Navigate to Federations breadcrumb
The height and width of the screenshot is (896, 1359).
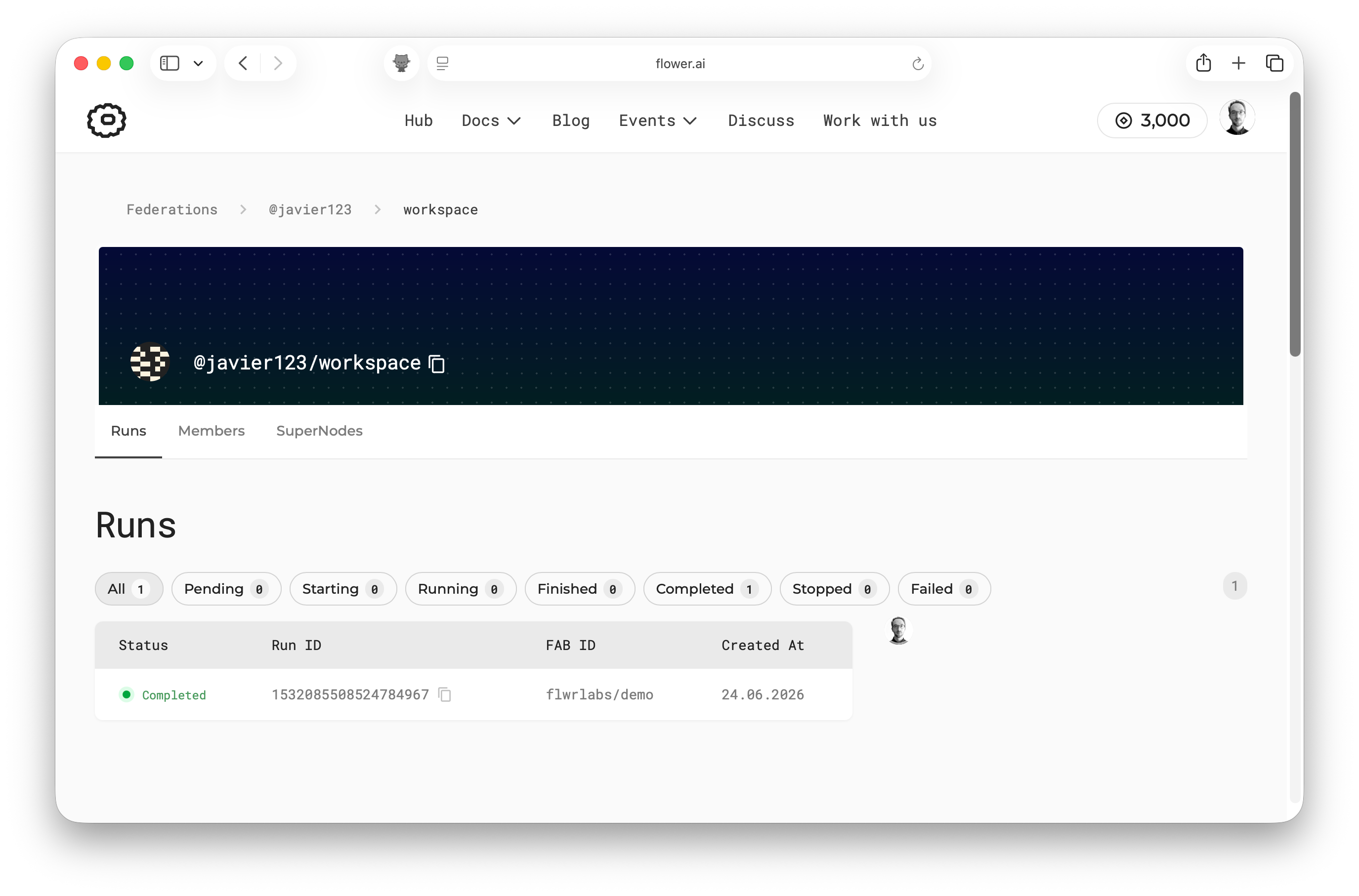(172, 210)
